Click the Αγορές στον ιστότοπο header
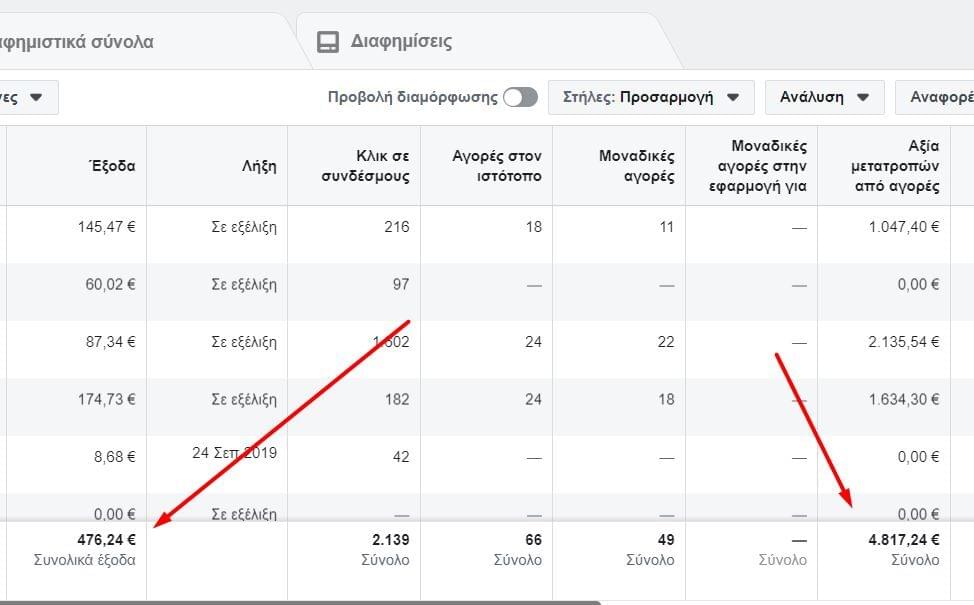Viewport: 974px width, 605px height. [x=497, y=166]
